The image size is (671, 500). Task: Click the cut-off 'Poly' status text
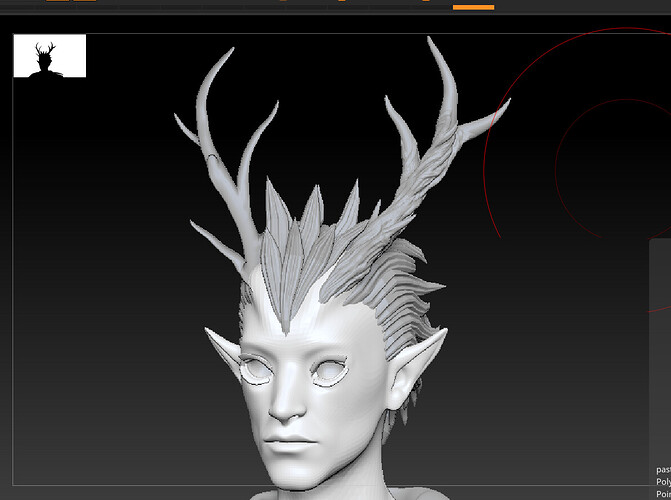point(663,482)
